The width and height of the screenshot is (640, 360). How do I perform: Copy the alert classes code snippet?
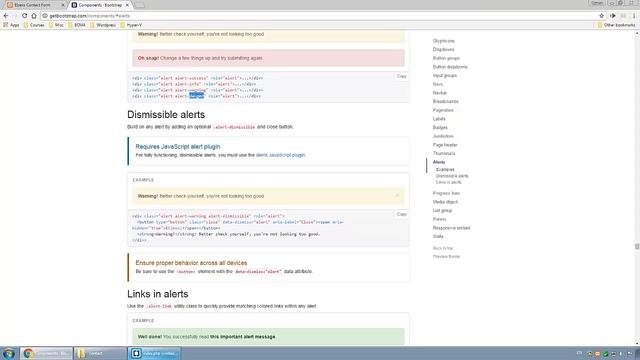401,76
